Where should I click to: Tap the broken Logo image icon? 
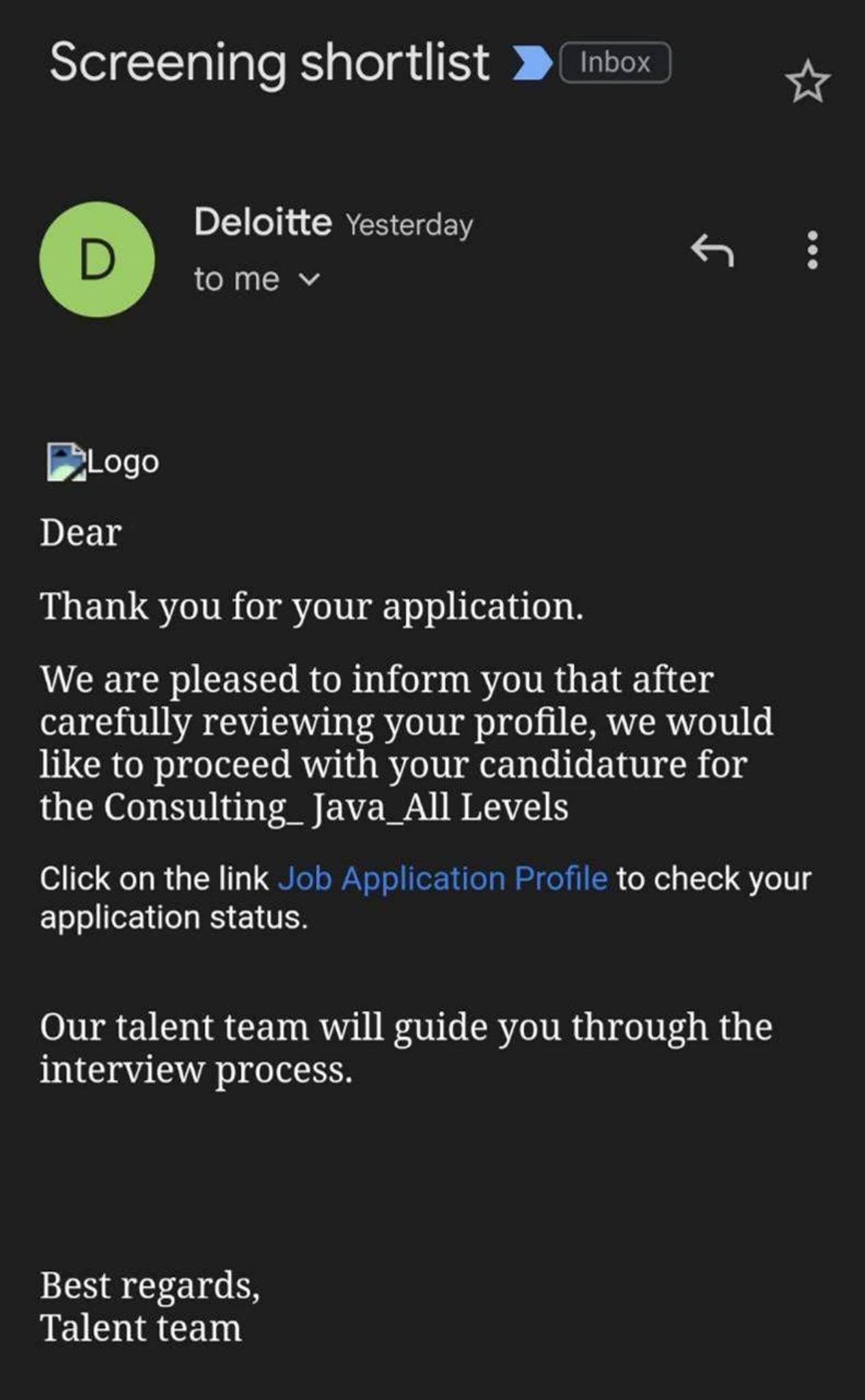(66, 462)
